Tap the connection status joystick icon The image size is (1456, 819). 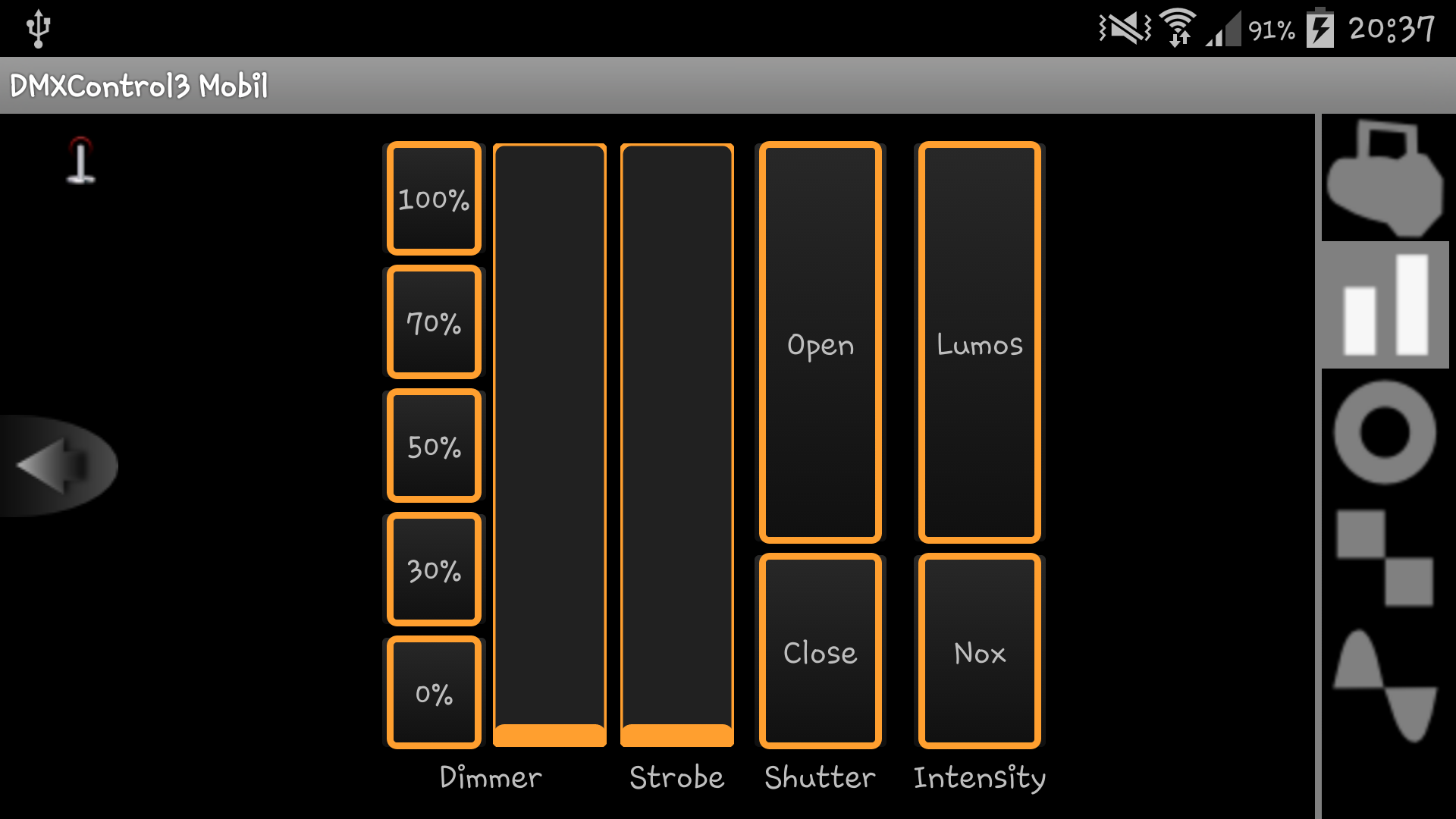tap(80, 161)
